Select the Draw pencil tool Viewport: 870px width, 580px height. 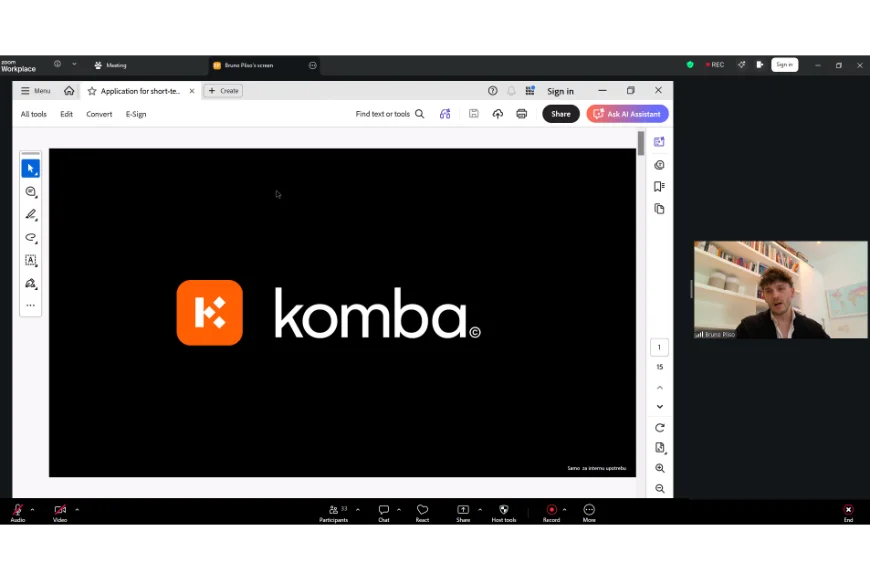(30, 214)
